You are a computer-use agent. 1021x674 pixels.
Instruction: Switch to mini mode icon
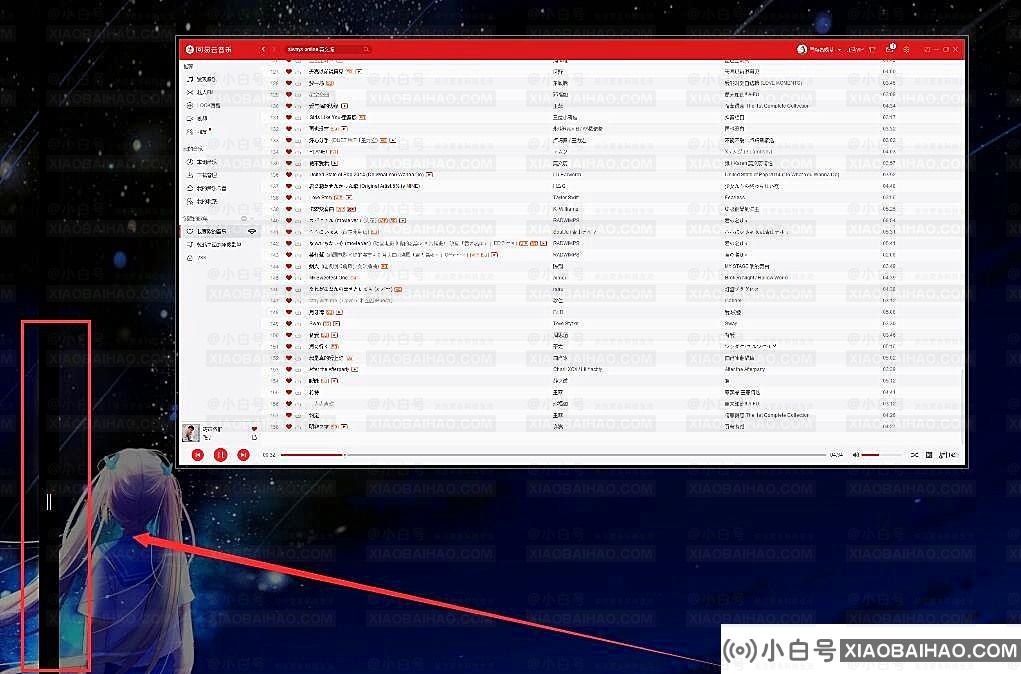pyautogui.click(x=927, y=49)
